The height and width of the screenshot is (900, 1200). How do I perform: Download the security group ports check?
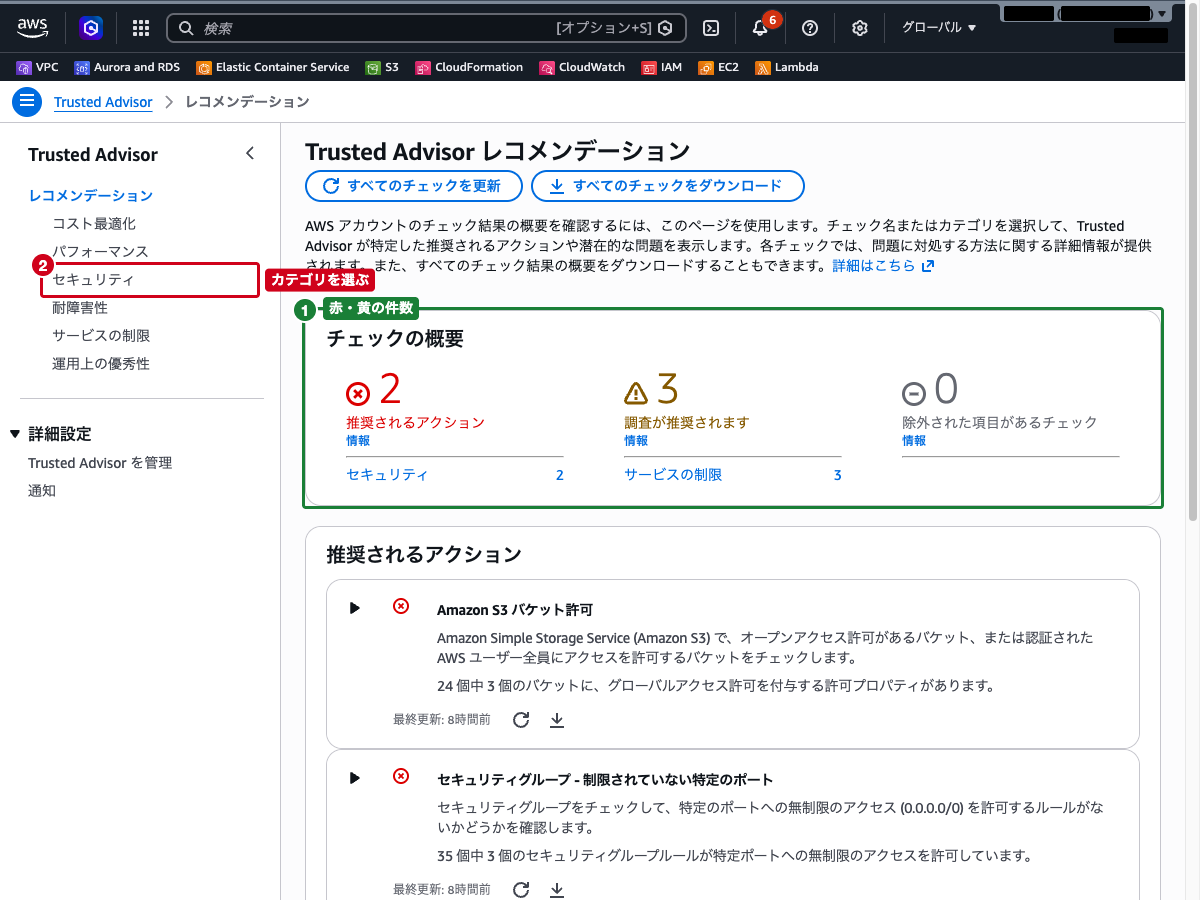pyautogui.click(x=558, y=889)
